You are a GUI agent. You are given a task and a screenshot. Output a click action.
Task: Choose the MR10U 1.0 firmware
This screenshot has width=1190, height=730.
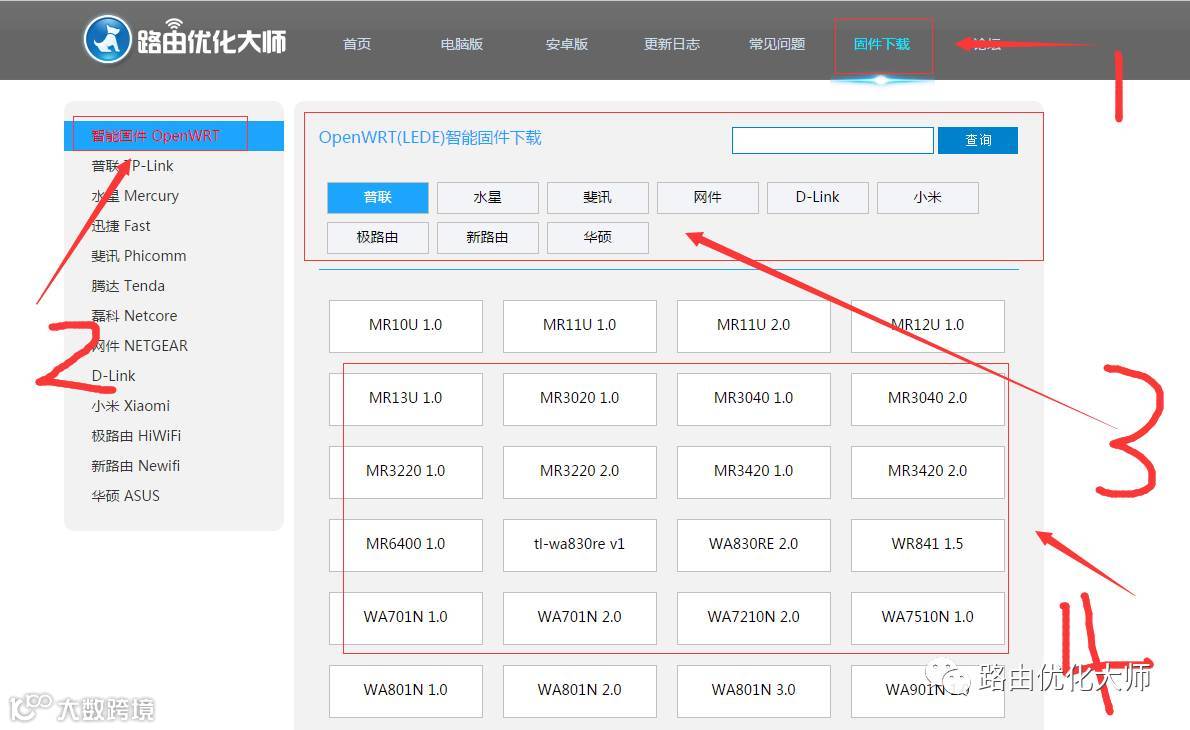pos(406,326)
